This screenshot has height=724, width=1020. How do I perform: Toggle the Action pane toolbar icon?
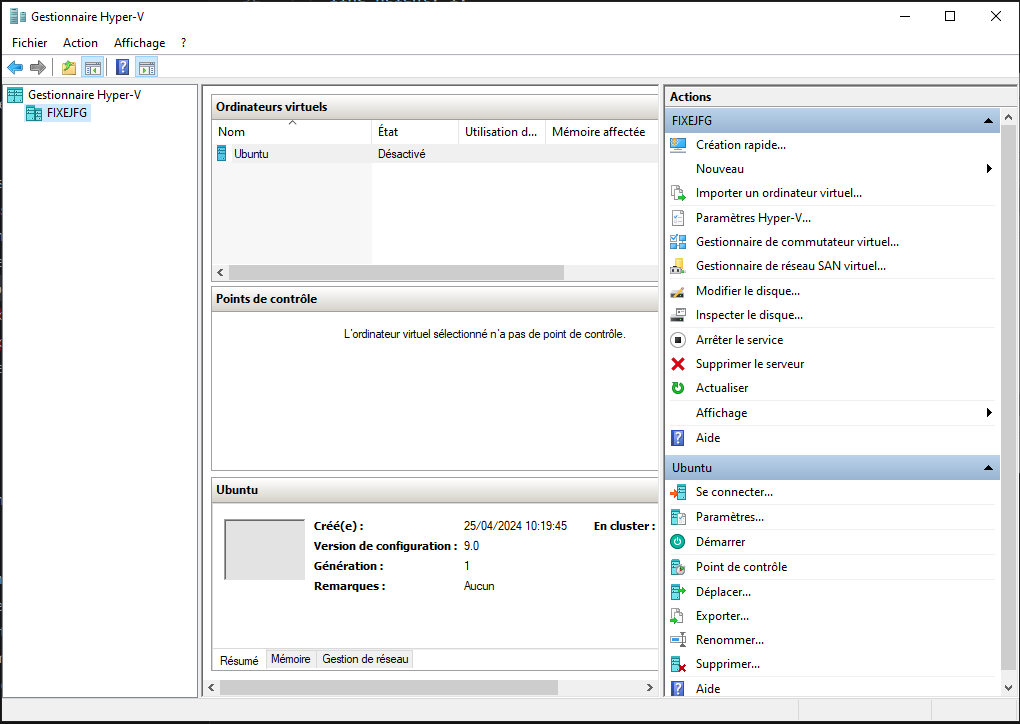pos(147,68)
